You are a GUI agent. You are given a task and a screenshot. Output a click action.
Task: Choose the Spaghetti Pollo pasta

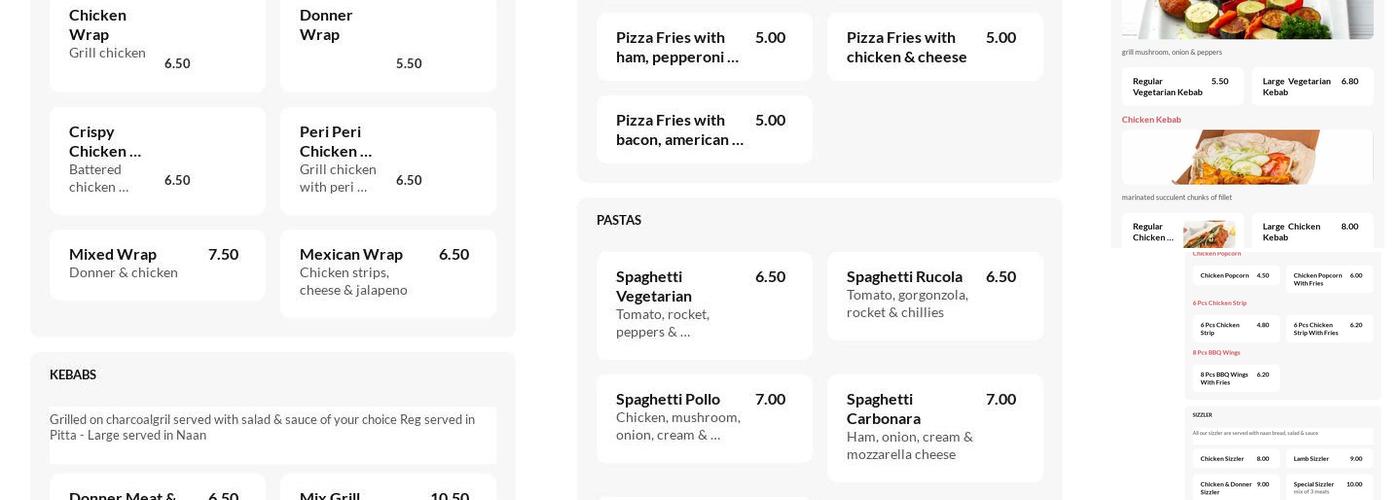click(704, 418)
